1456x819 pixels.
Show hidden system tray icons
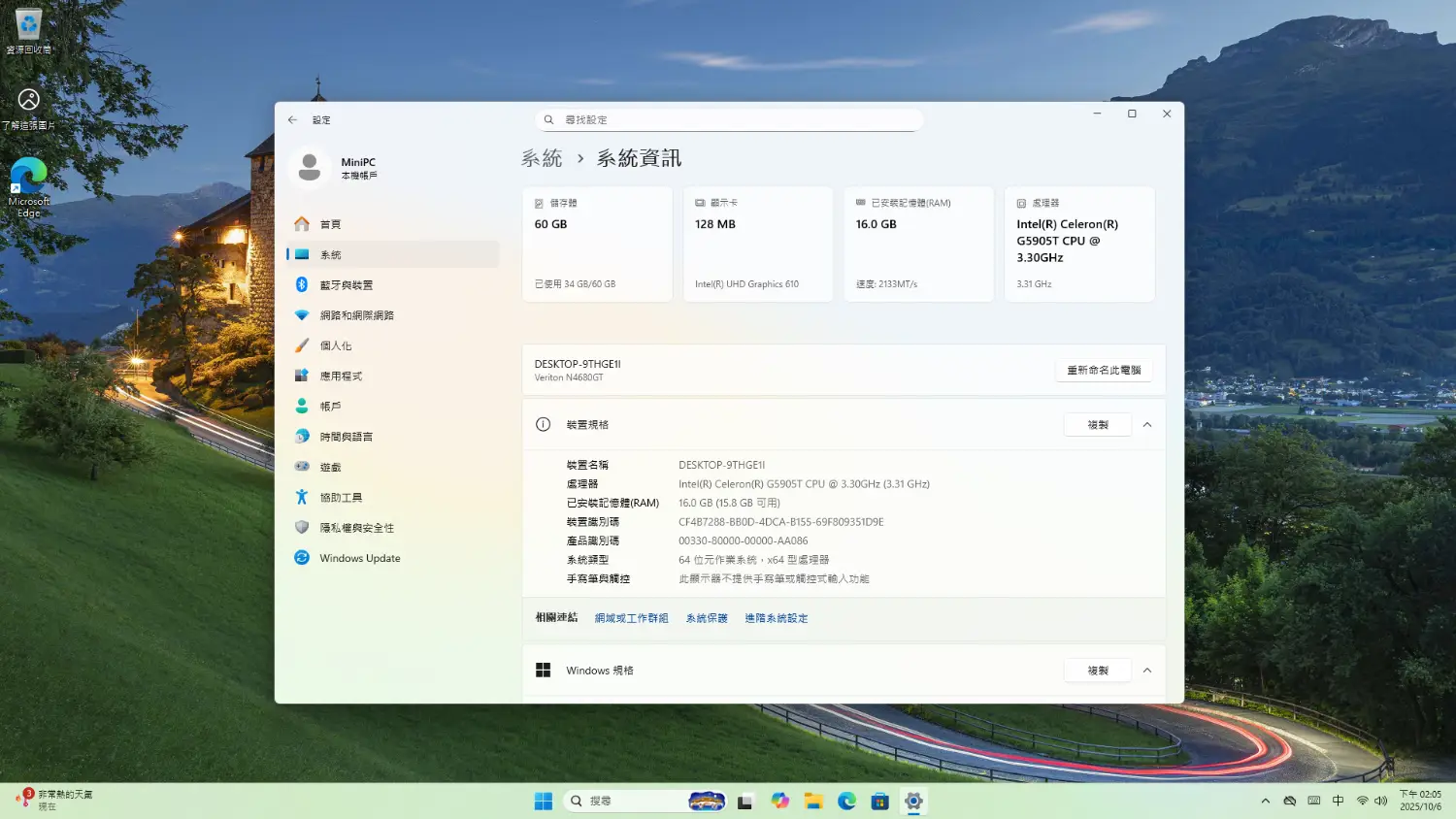[x=1265, y=802]
